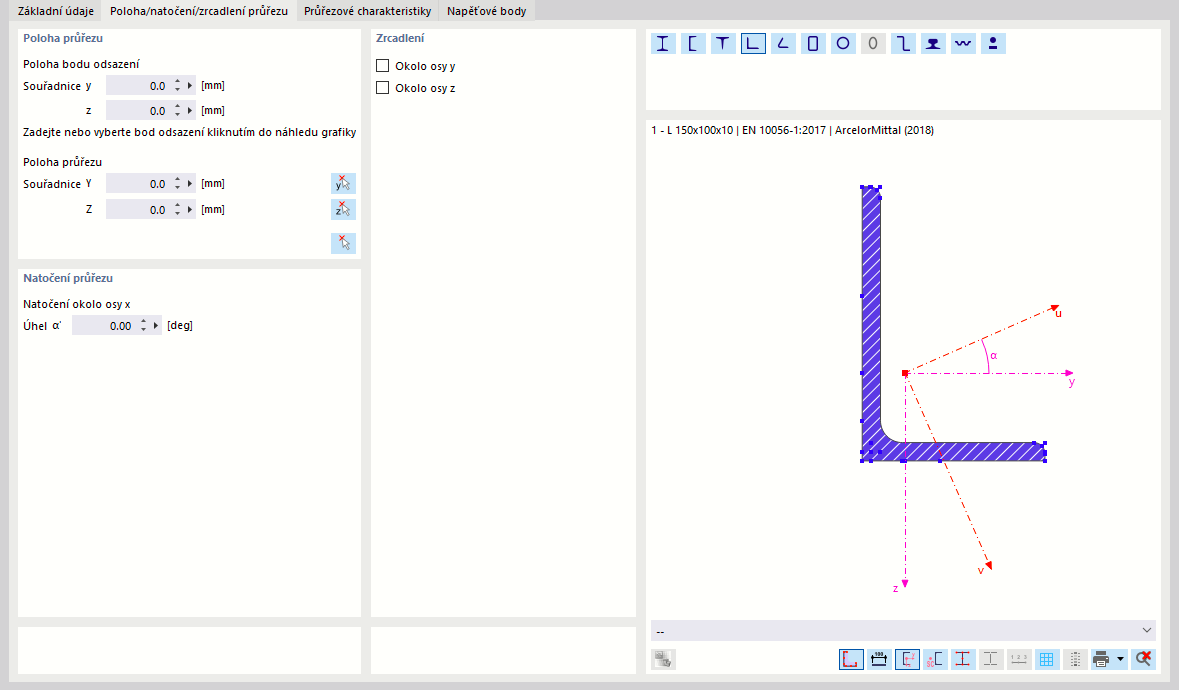Click the pick-point cursor button below Z

[x=343, y=243]
